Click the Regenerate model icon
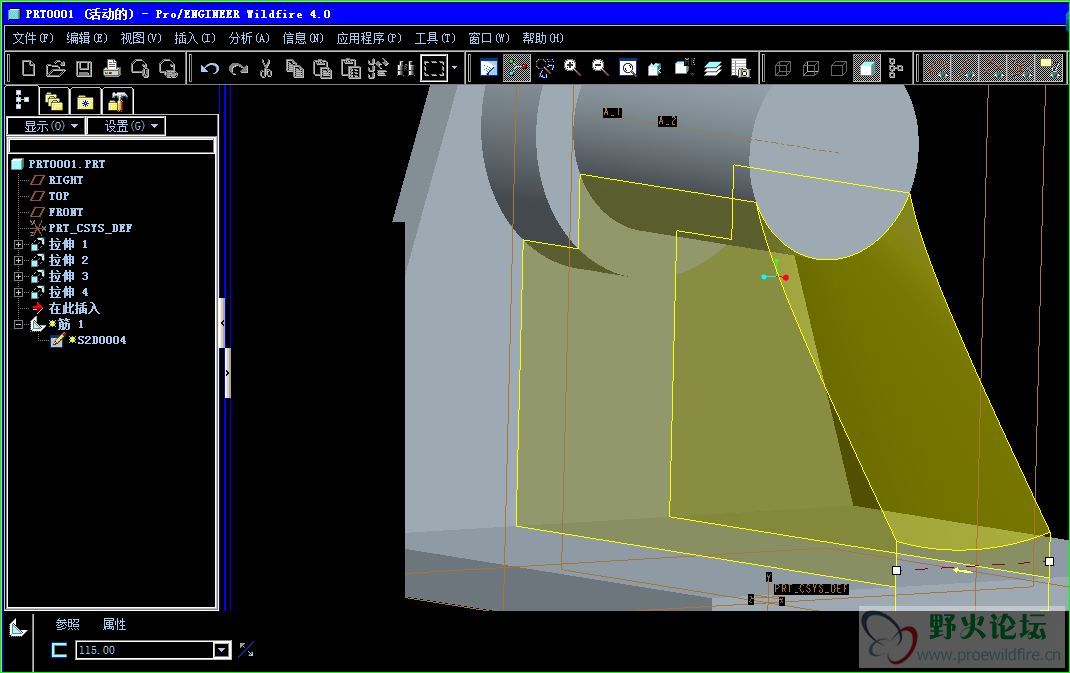Viewport: 1070px width, 673px height. 378,68
